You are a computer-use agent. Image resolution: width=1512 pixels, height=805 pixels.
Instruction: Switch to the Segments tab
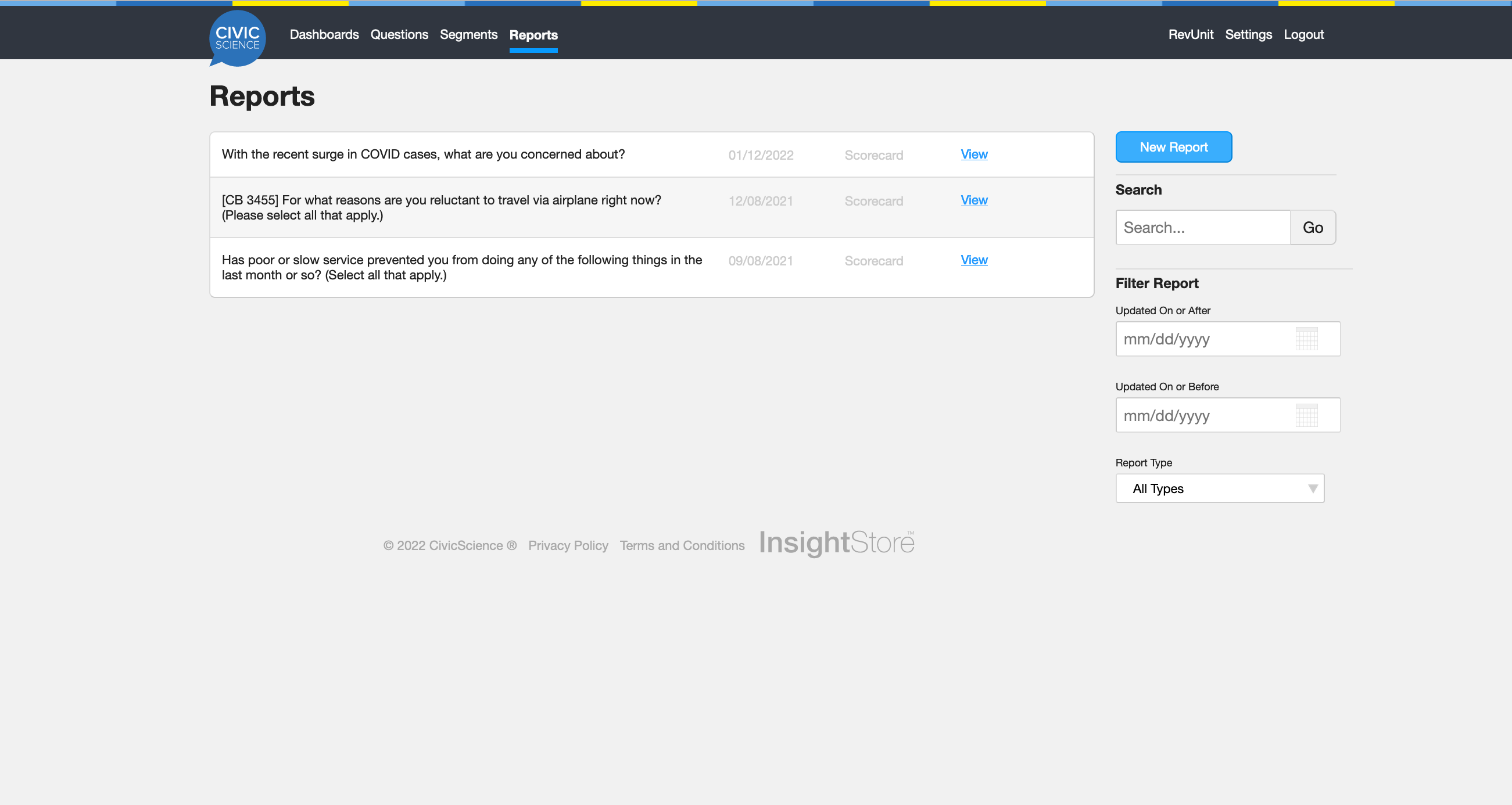click(468, 35)
